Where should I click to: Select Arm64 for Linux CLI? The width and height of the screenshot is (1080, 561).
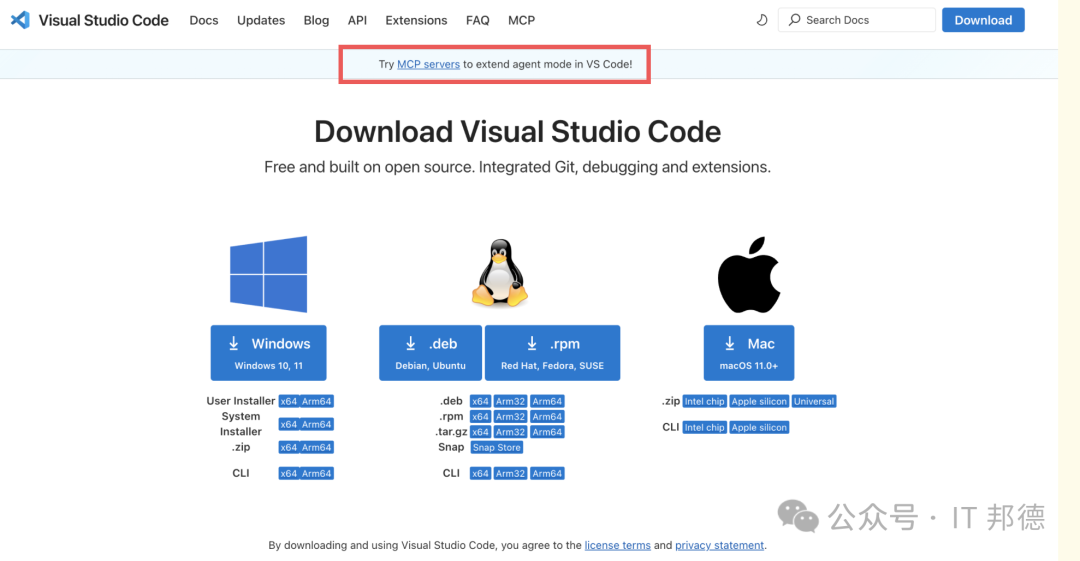coord(547,473)
